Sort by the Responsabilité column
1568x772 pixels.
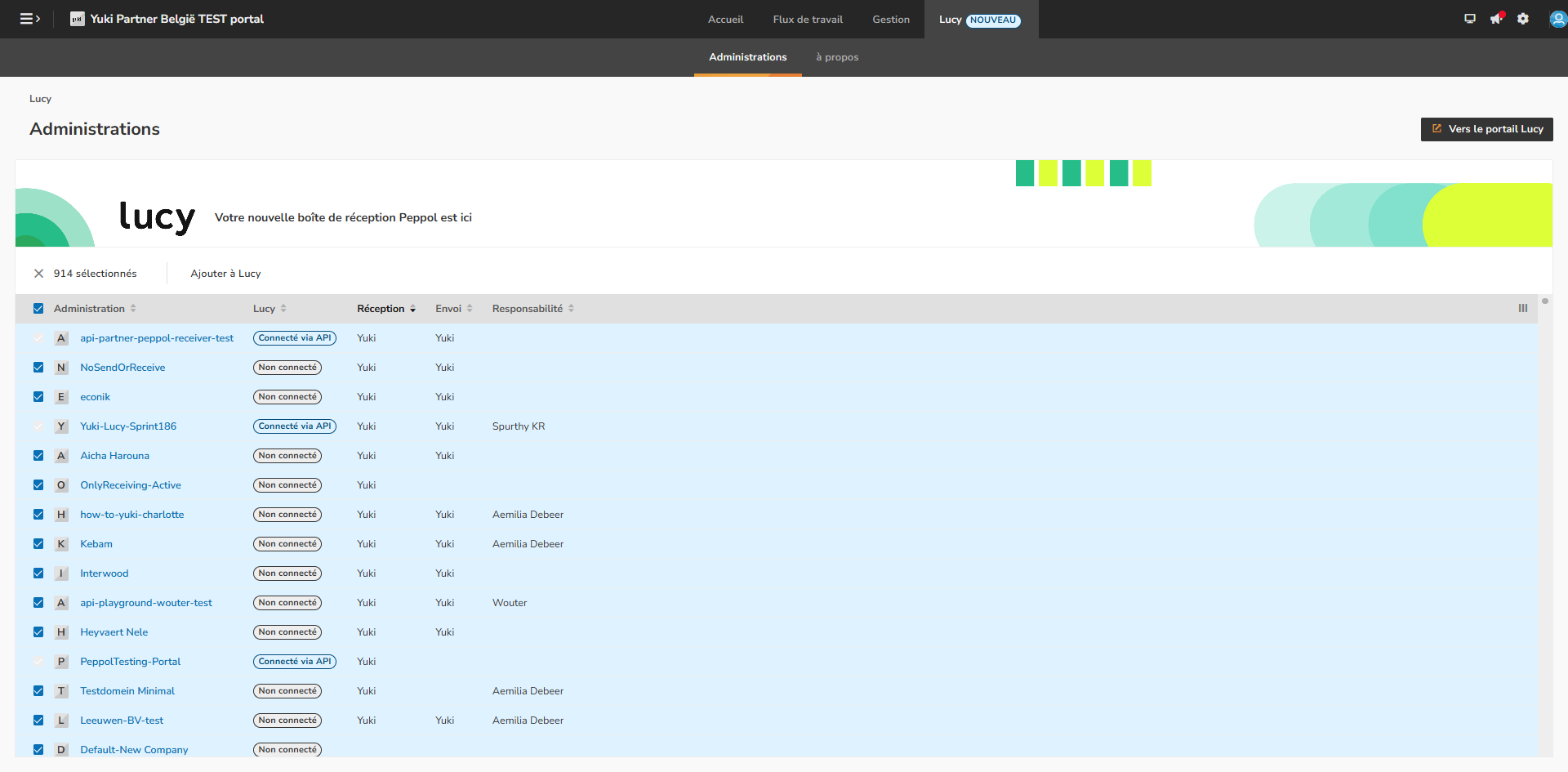coord(533,309)
